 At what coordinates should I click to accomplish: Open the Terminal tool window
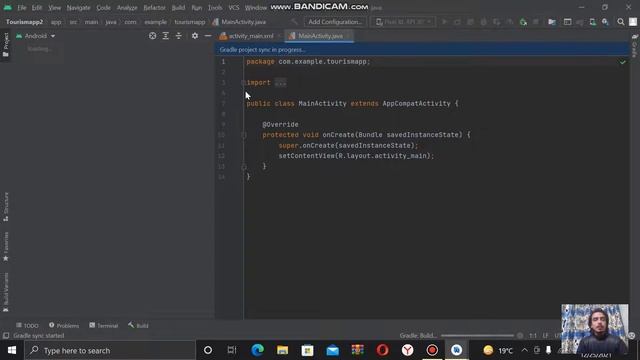point(104,325)
